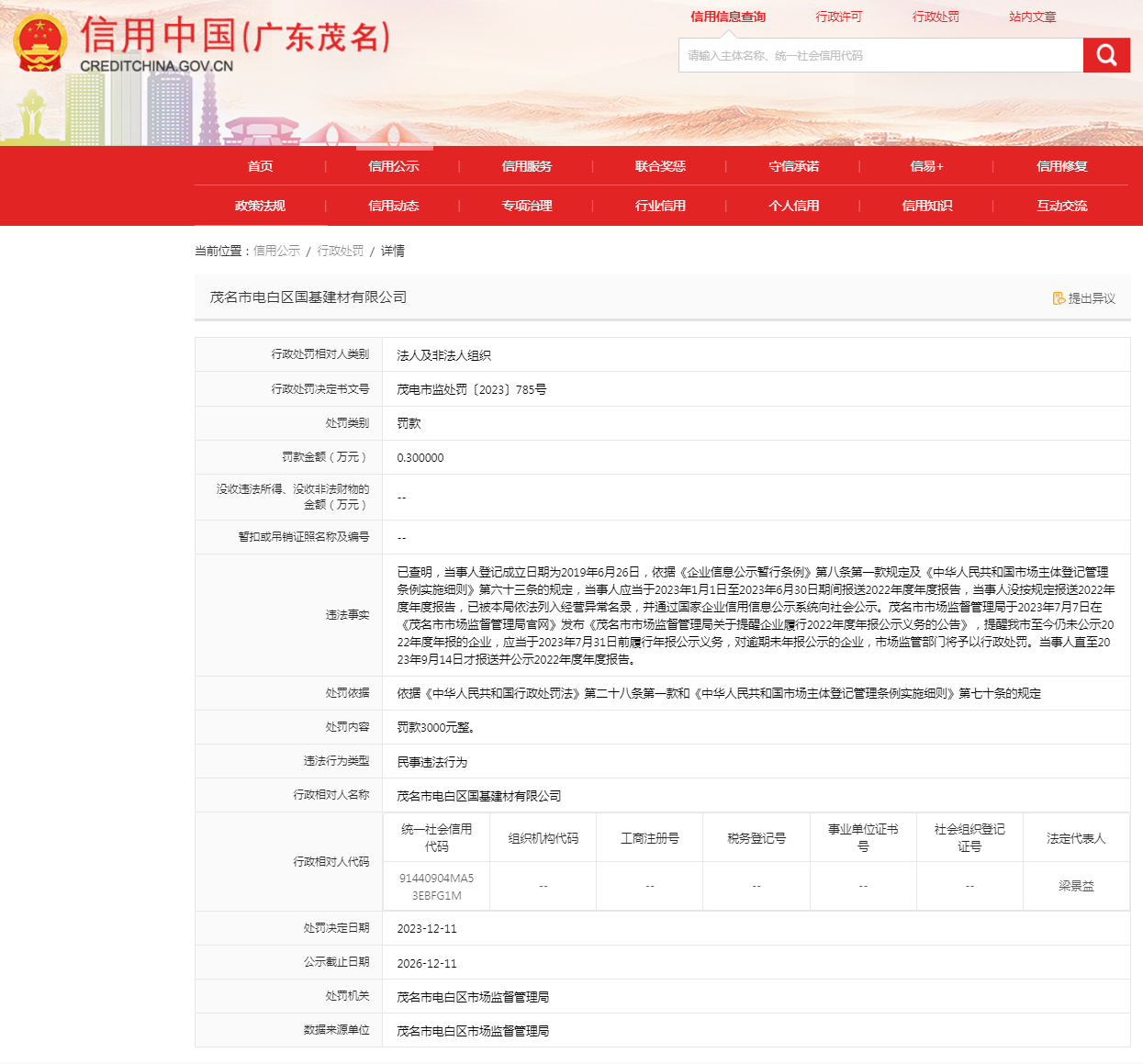Click the 社会组织登记证号 column header

pyautogui.click(x=969, y=837)
